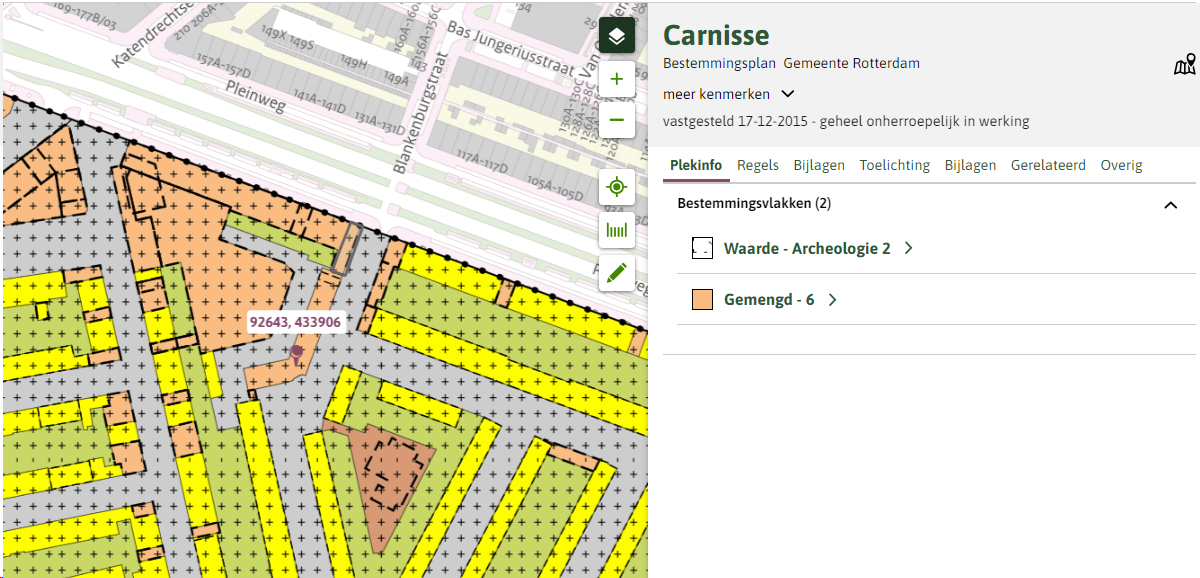Activate the locate-me target icon
This screenshot has width=1200, height=578.
[617, 187]
